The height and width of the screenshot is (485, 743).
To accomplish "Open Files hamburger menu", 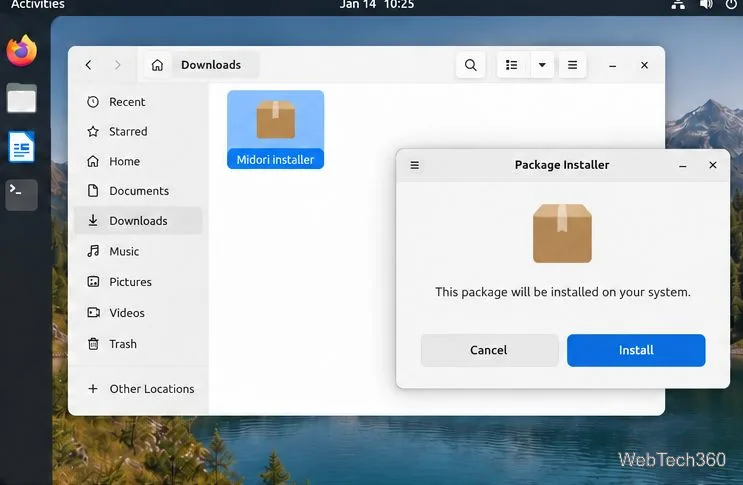I will (572, 65).
